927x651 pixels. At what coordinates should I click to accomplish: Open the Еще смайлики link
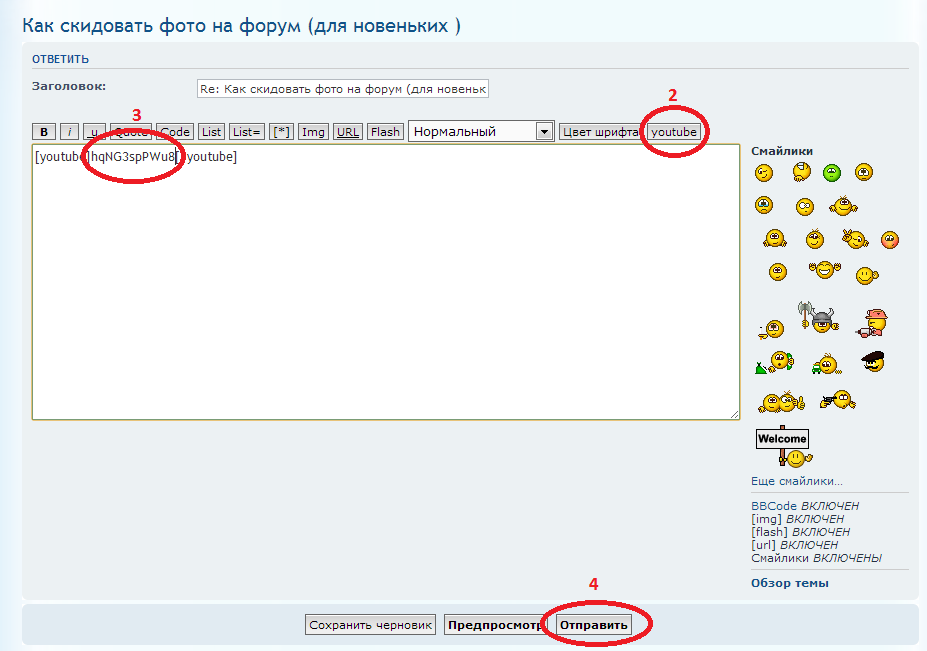pos(796,481)
